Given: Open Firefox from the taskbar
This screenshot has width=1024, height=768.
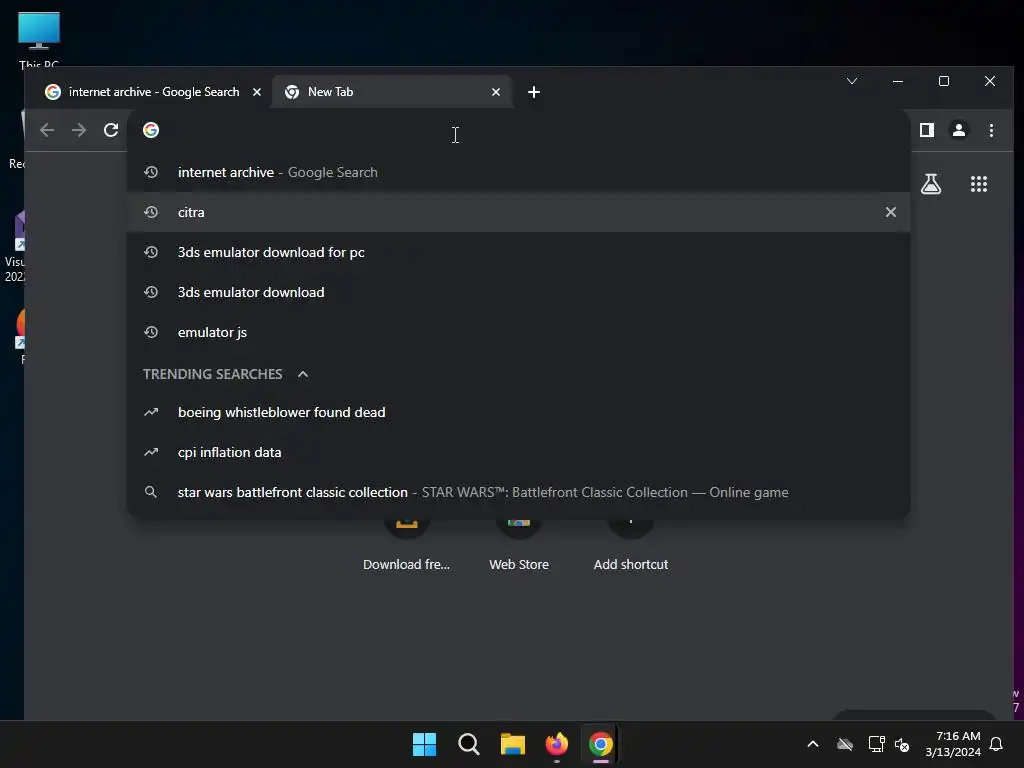Looking at the screenshot, I should point(556,744).
